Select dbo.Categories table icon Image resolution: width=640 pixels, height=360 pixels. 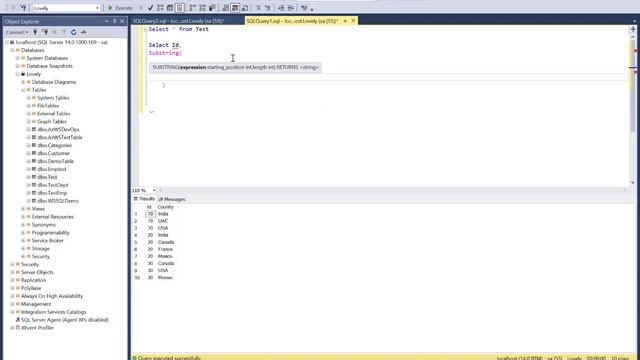tap(34, 145)
